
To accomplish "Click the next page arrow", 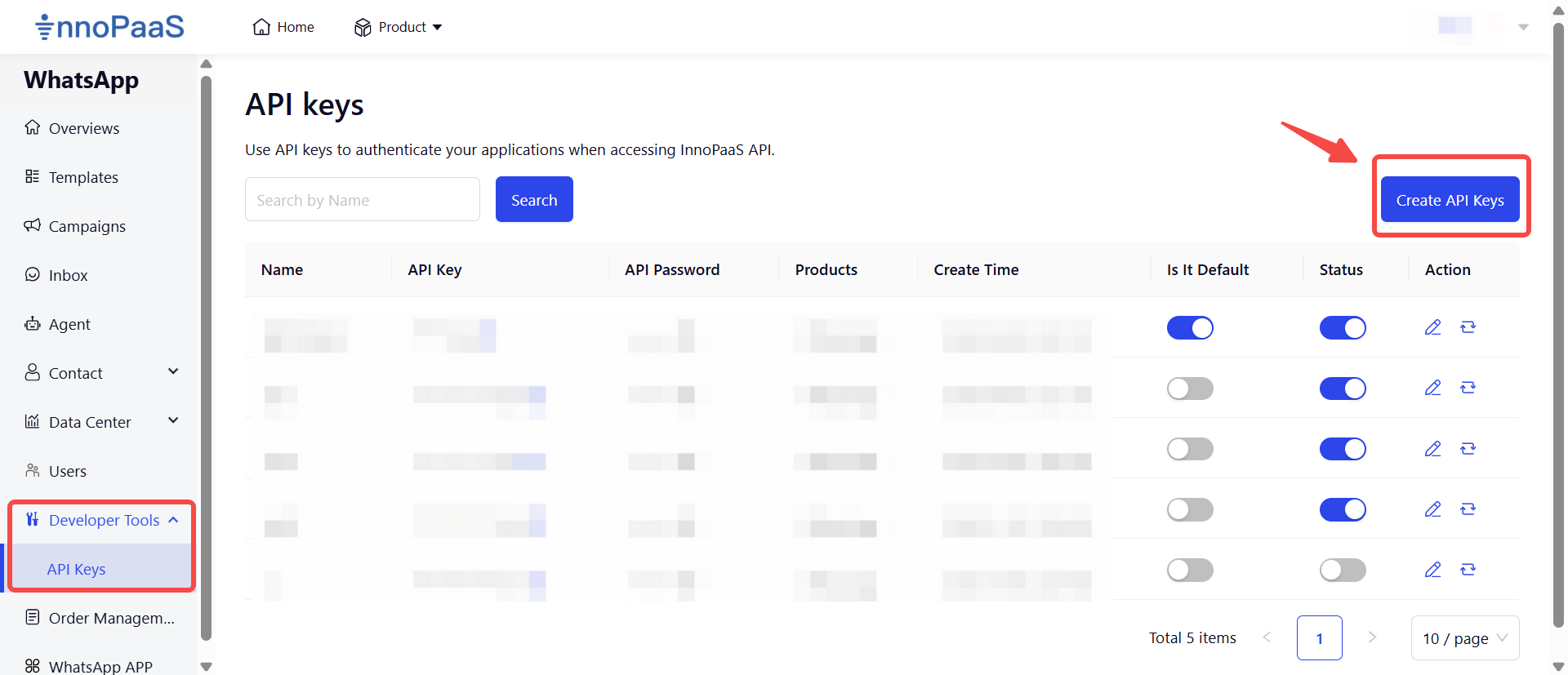I will coord(1372,637).
